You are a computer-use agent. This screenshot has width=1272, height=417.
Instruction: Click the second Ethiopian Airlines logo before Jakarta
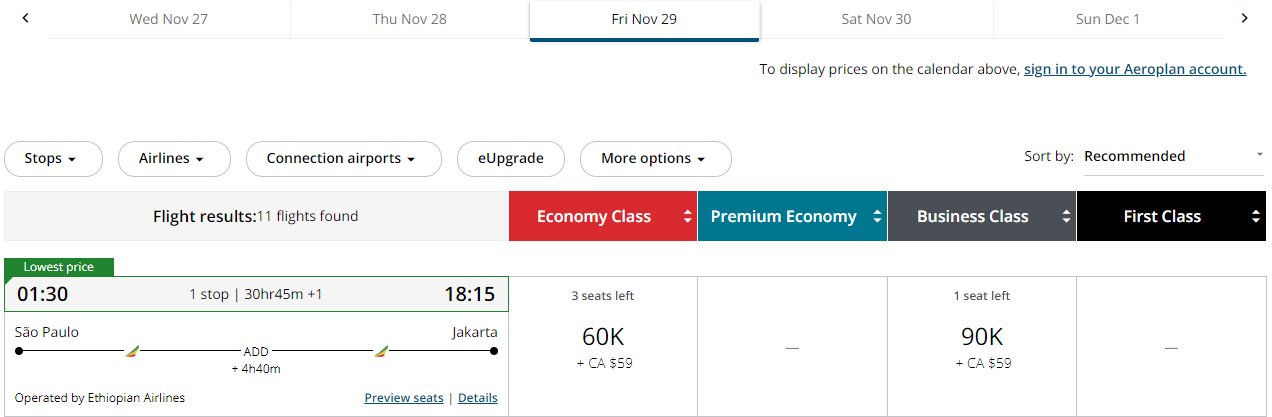point(381,351)
